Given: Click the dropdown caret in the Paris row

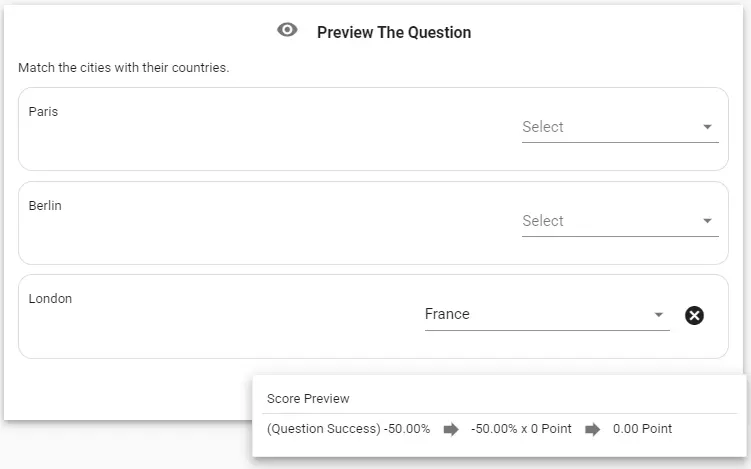Looking at the screenshot, I should point(707,127).
